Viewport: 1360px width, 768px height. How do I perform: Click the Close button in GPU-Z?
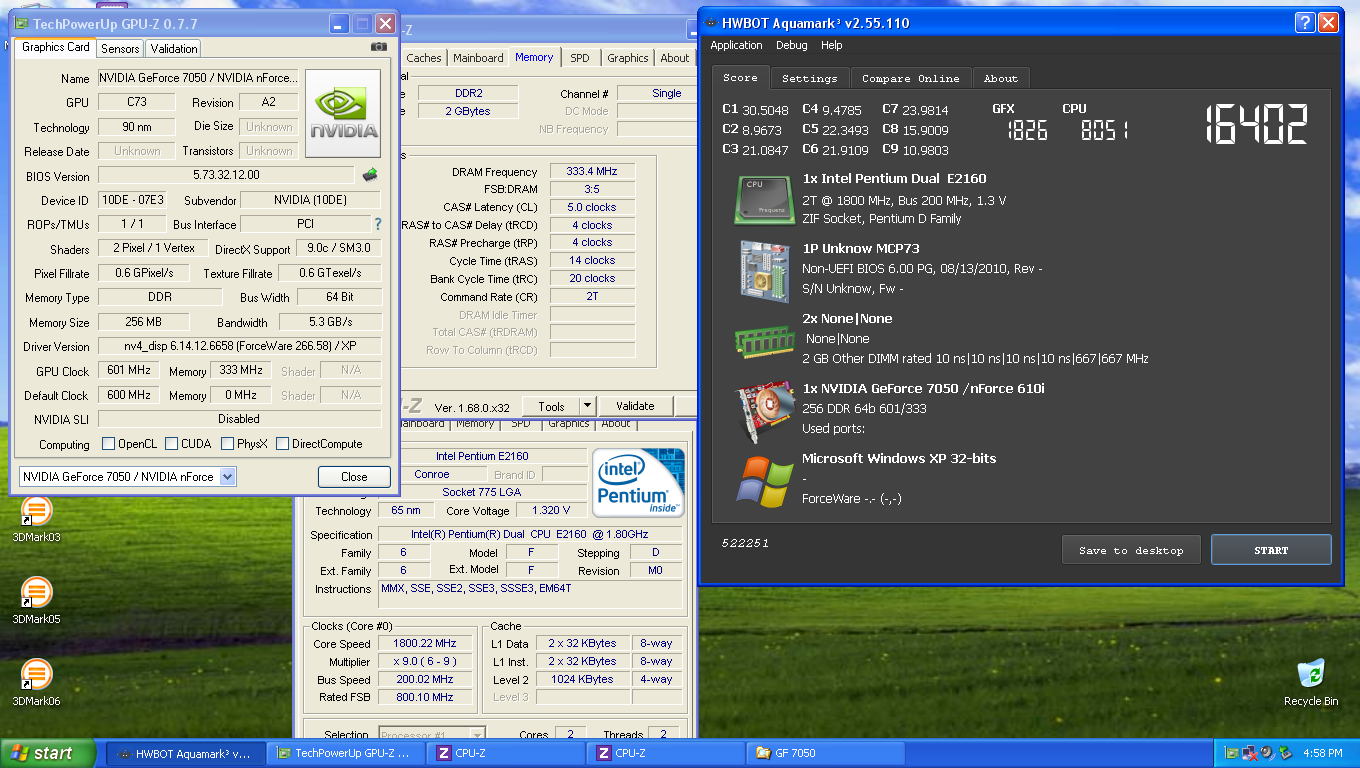click(x=354, y=477)
